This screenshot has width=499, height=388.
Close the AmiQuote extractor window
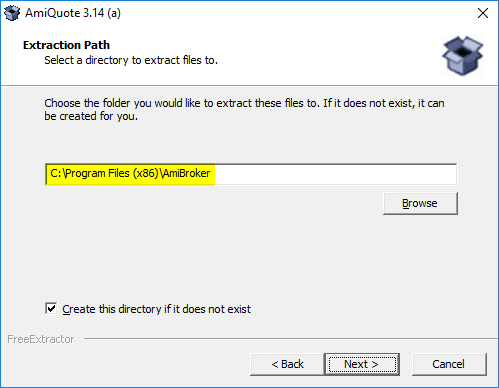point(483,13)
